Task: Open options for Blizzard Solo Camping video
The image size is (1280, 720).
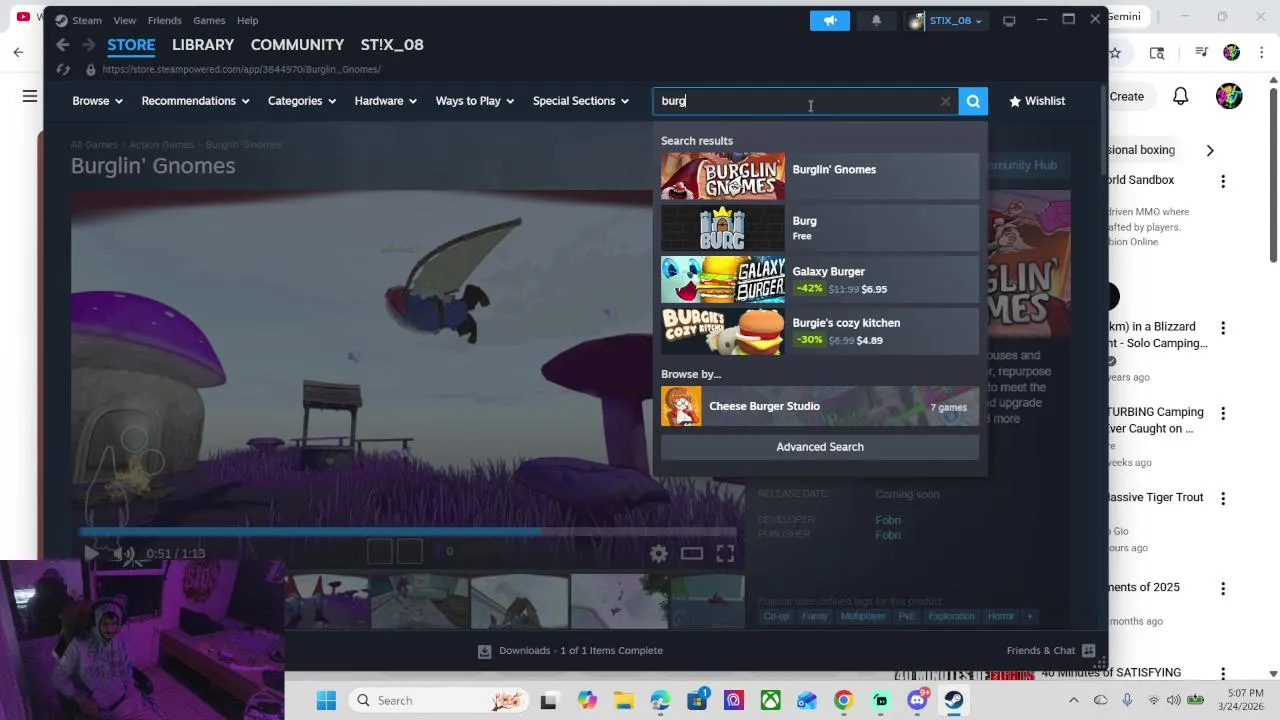Action: coord(1222,328)
